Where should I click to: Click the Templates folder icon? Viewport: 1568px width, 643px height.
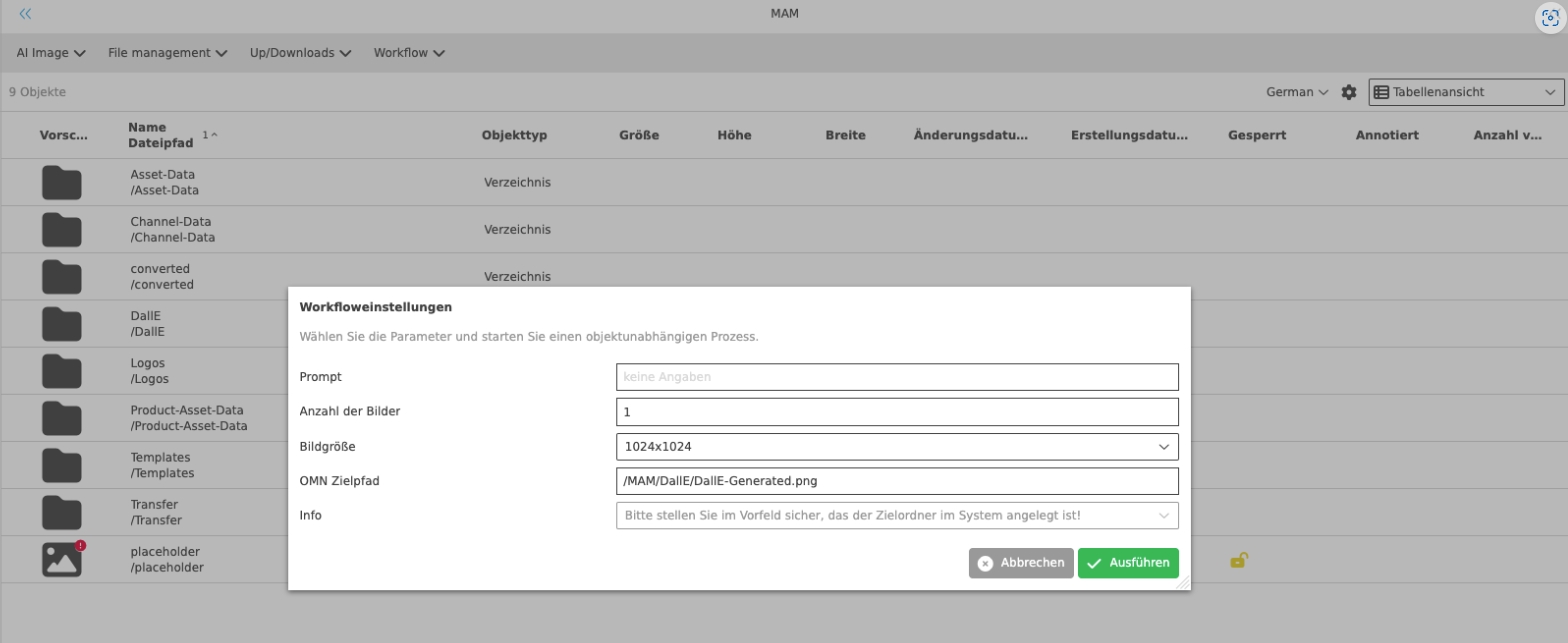(62, 465)
